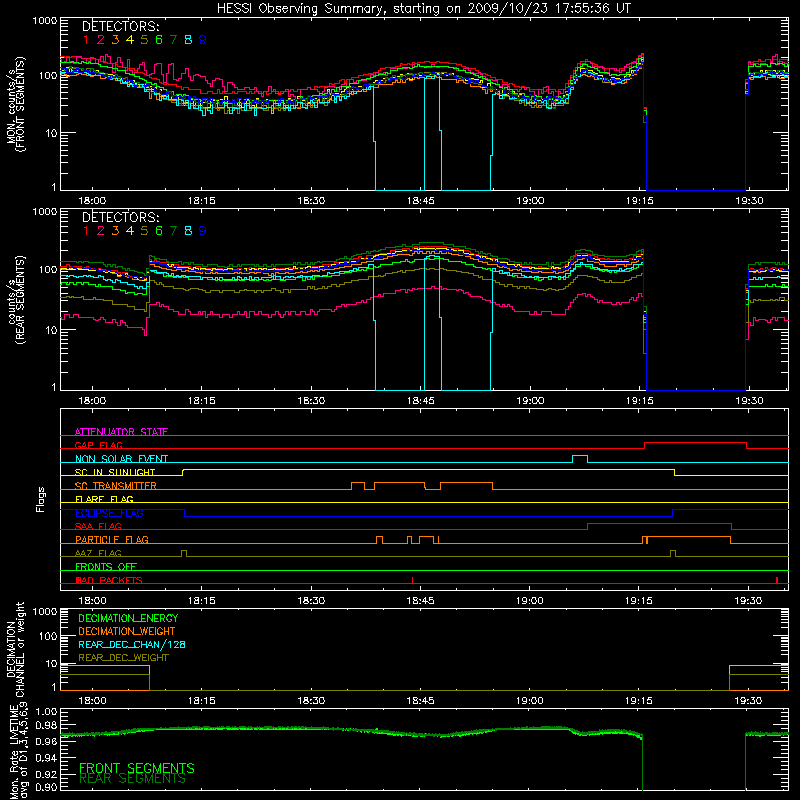Click the FLARE FLAG label
Screen dimensions: 800x800
coord(104,499)
